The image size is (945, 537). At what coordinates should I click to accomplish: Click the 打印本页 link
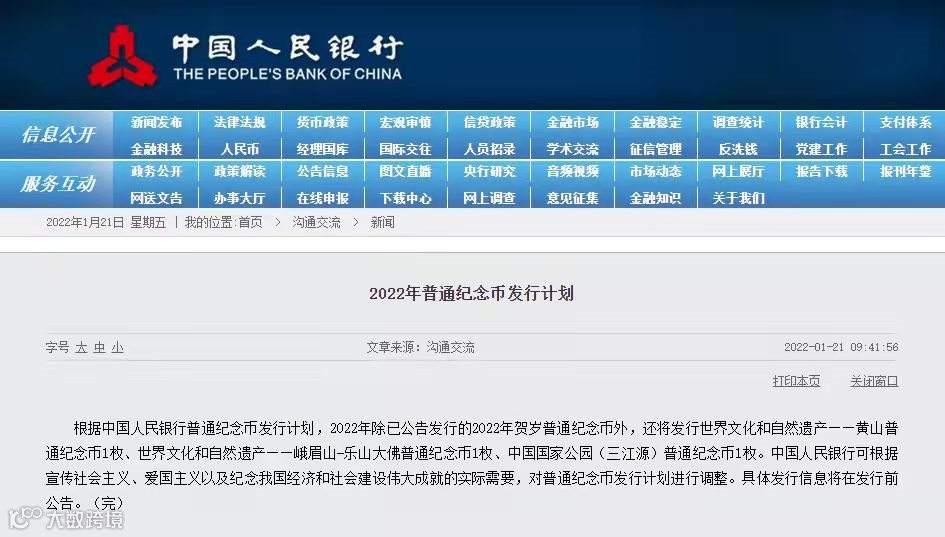[796, 381]
